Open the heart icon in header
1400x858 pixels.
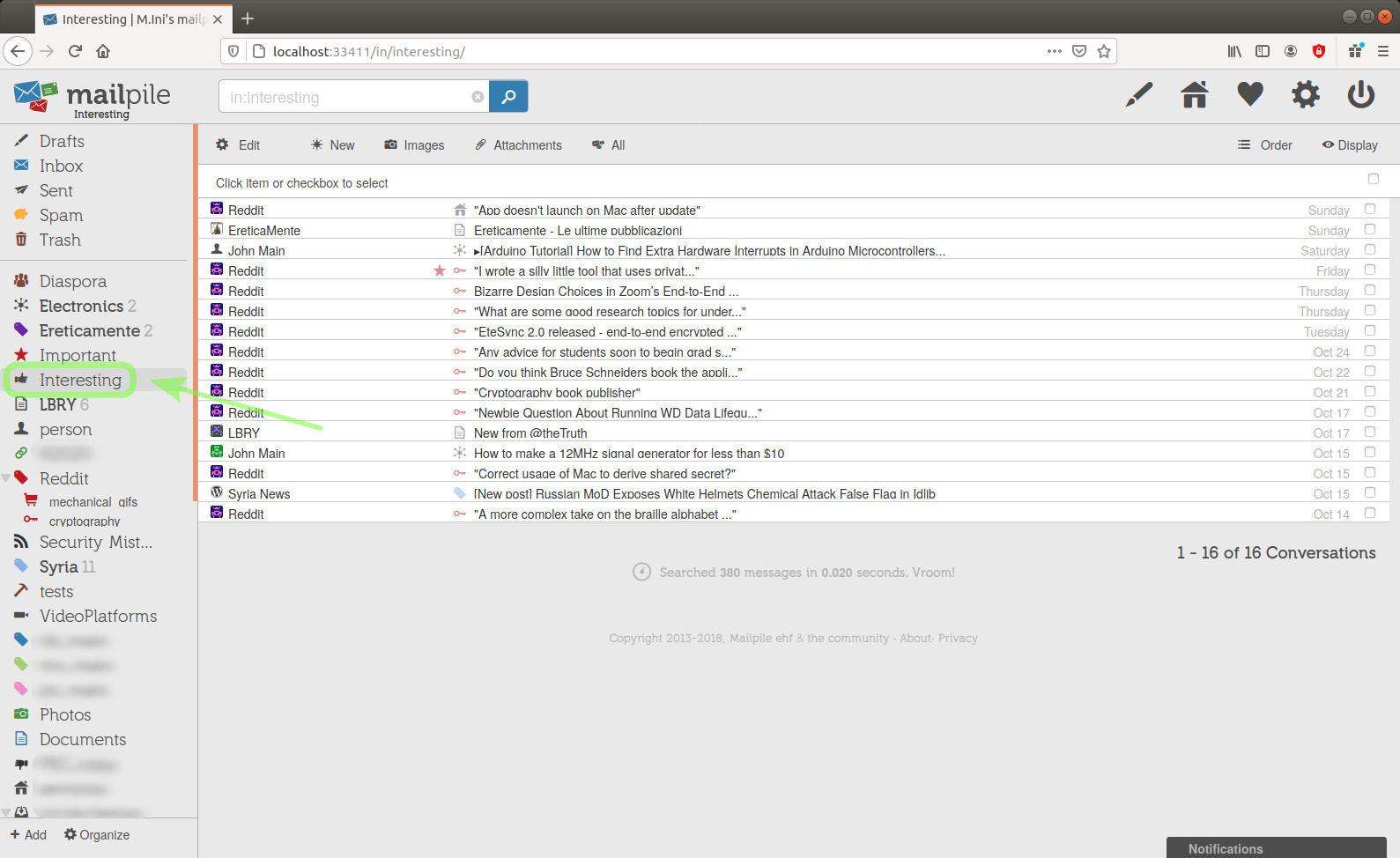click(x=1250, y=94)
